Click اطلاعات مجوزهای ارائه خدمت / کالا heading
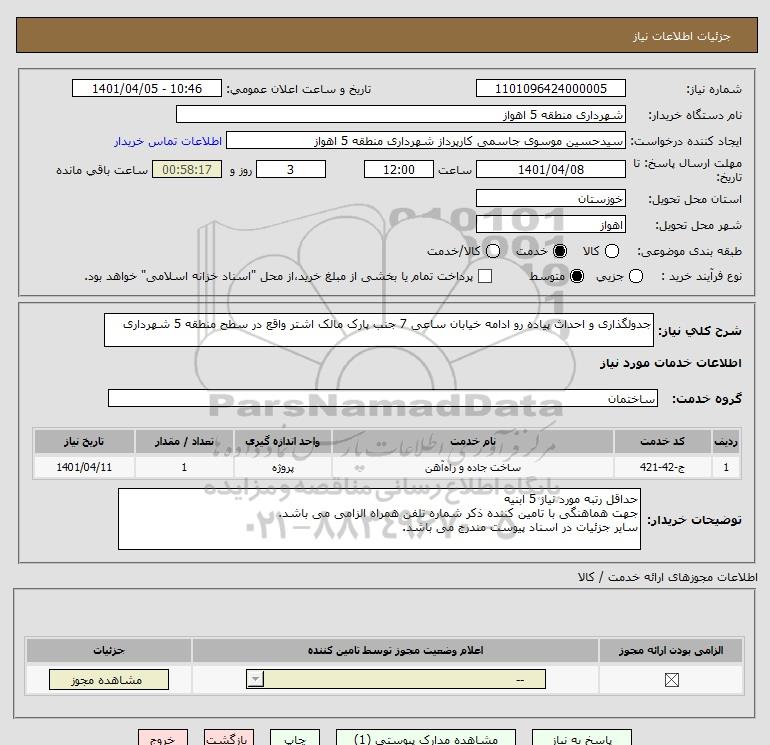The height and width of the screenshot is (745, 770). tap(667, 577)
